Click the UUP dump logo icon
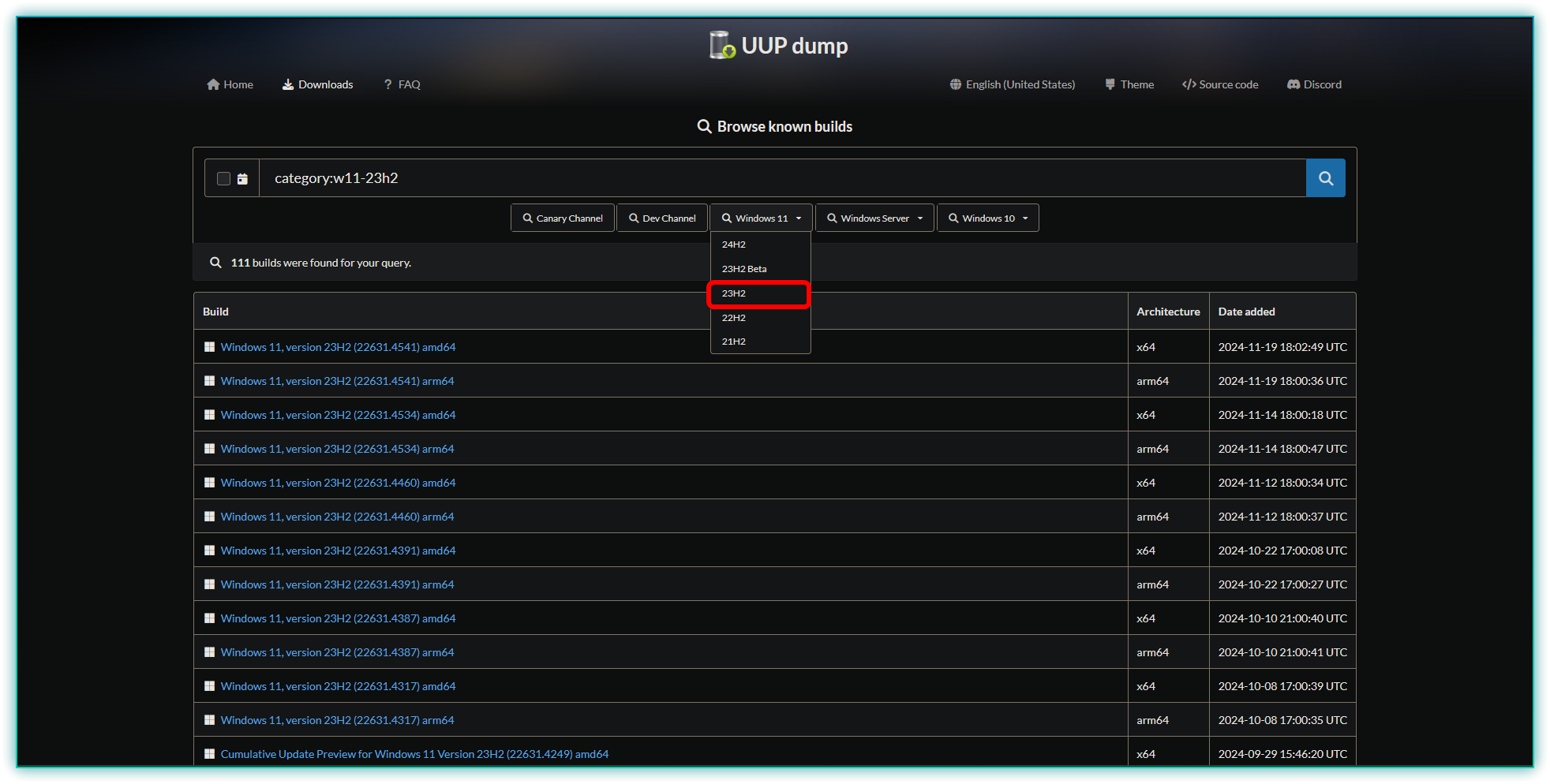1550x784 pixels. click(x=722, y=45)
